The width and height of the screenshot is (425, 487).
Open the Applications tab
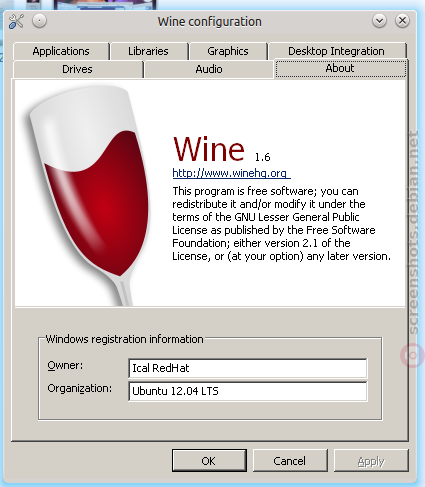61,51
